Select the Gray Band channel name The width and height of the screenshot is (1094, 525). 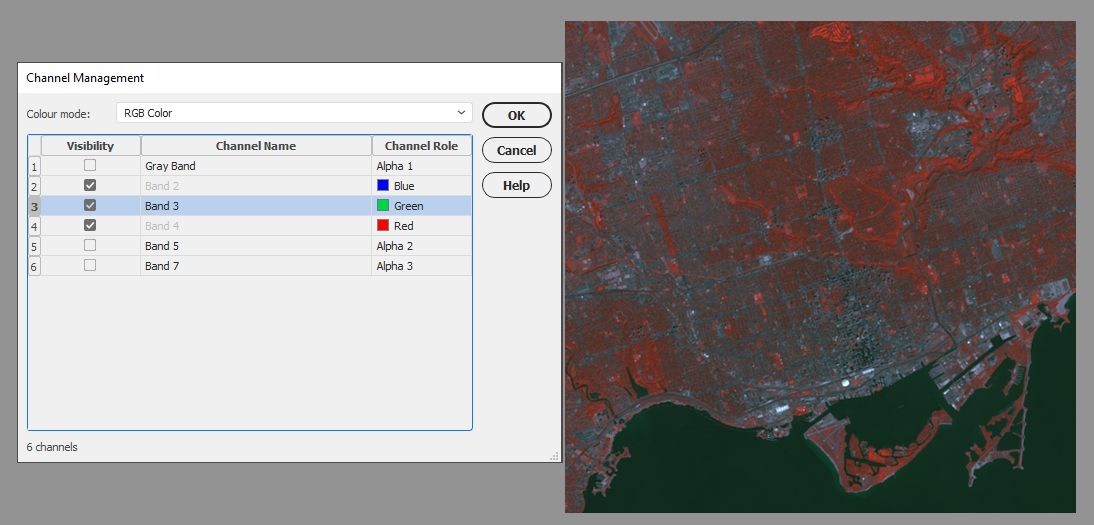(x=170, y=166)
